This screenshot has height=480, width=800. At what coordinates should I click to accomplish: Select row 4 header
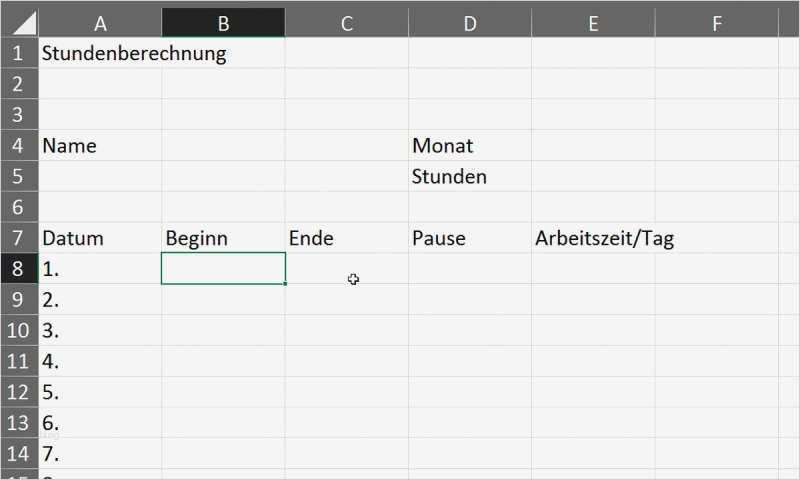(19, 146)
